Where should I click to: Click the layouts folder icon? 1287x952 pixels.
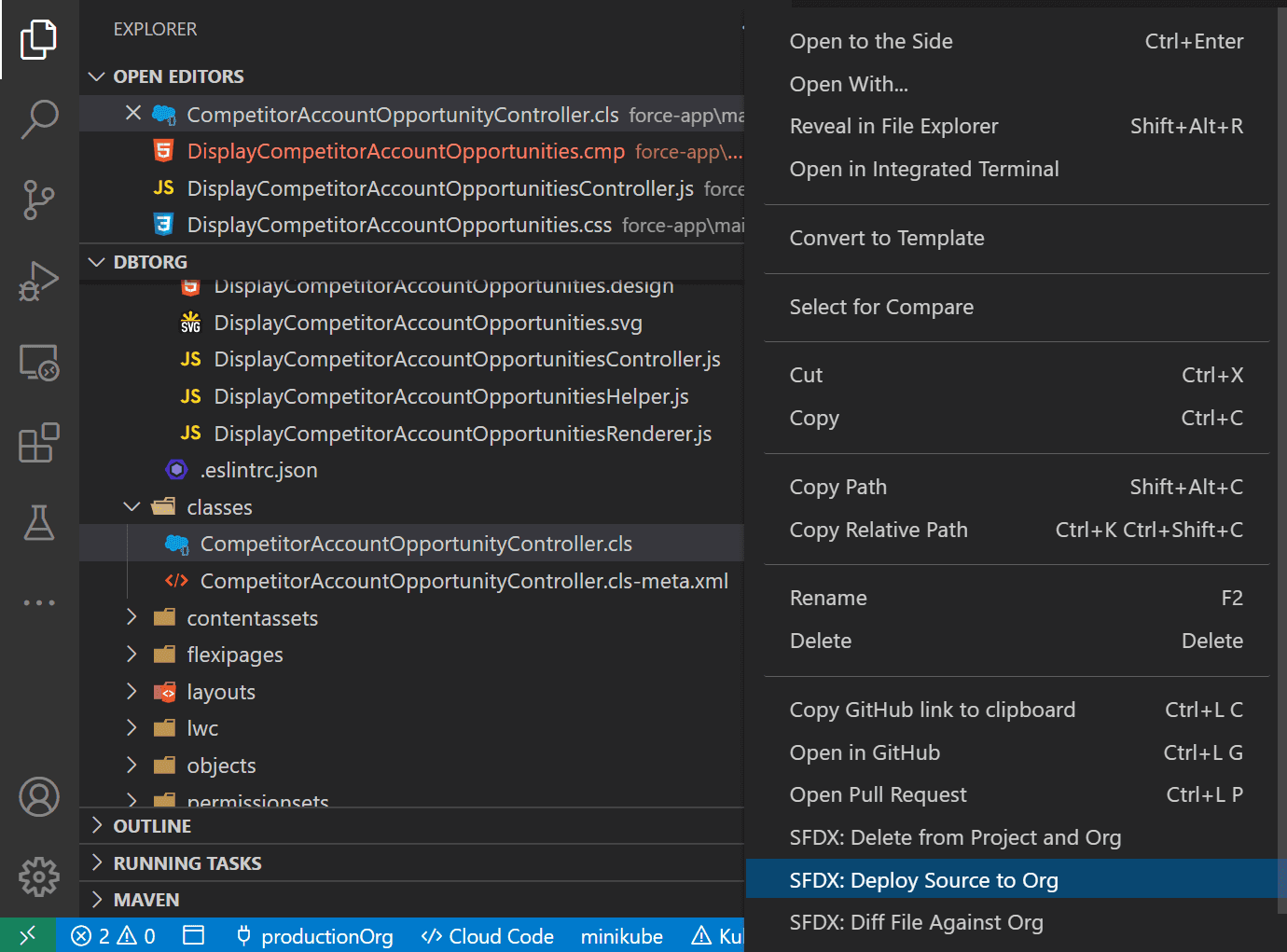164,692
